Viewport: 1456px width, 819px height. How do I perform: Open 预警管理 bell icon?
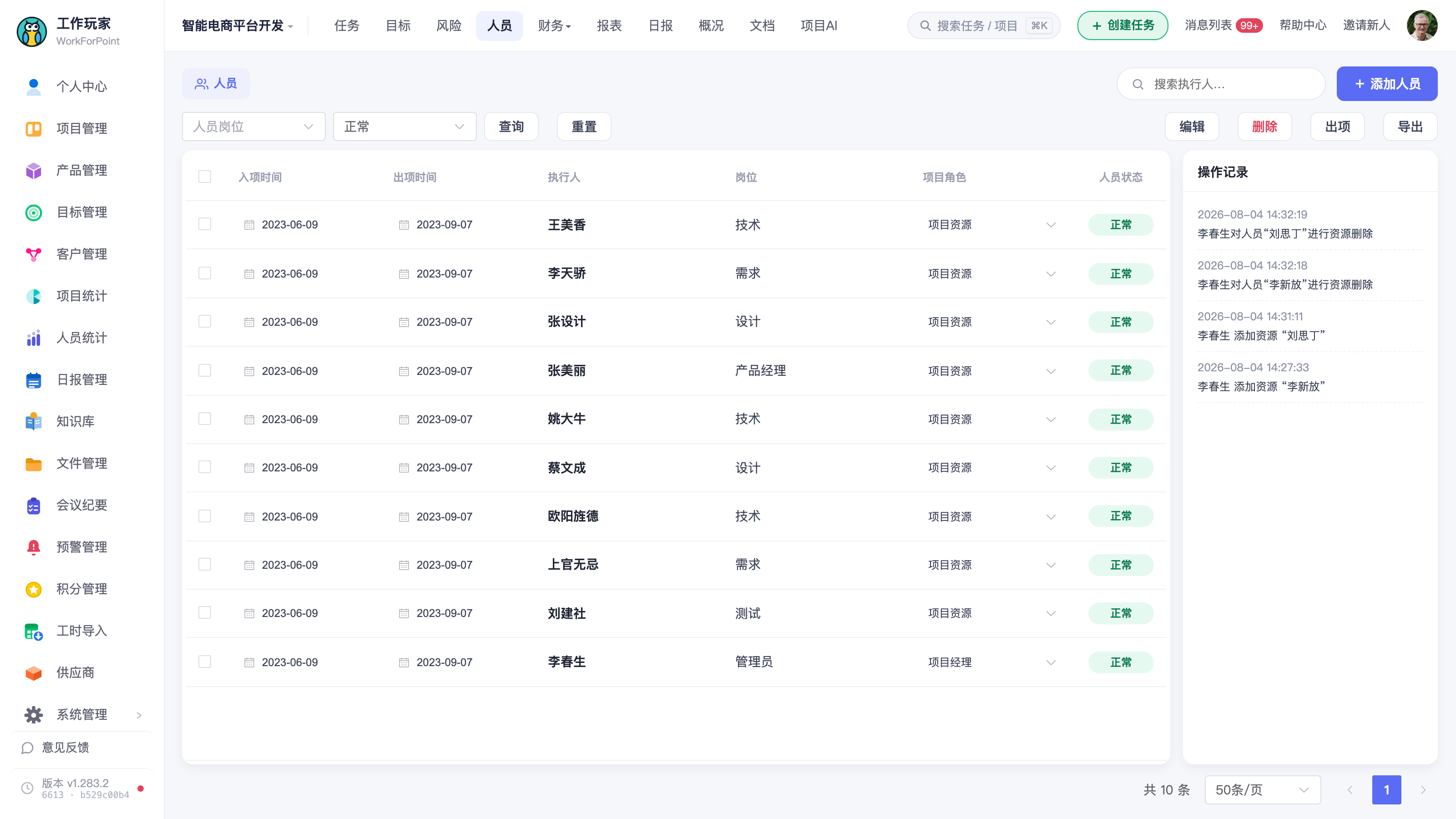tap(34, 547)
